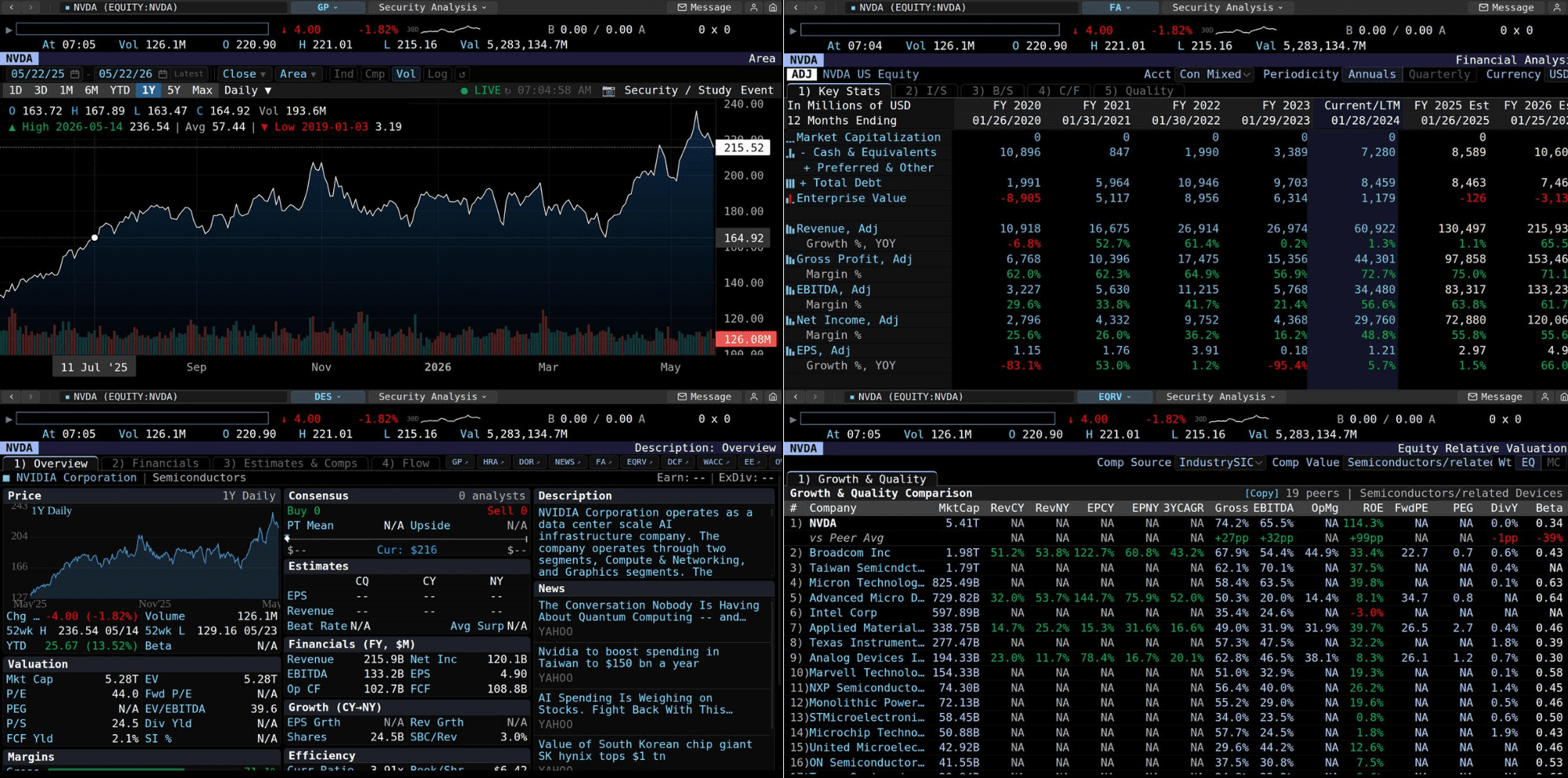The height and width of the screenshot is (778, 1568).
Task: Click the [Copy] link in Growth & Quality Comparison
Action: (1261, 493)
